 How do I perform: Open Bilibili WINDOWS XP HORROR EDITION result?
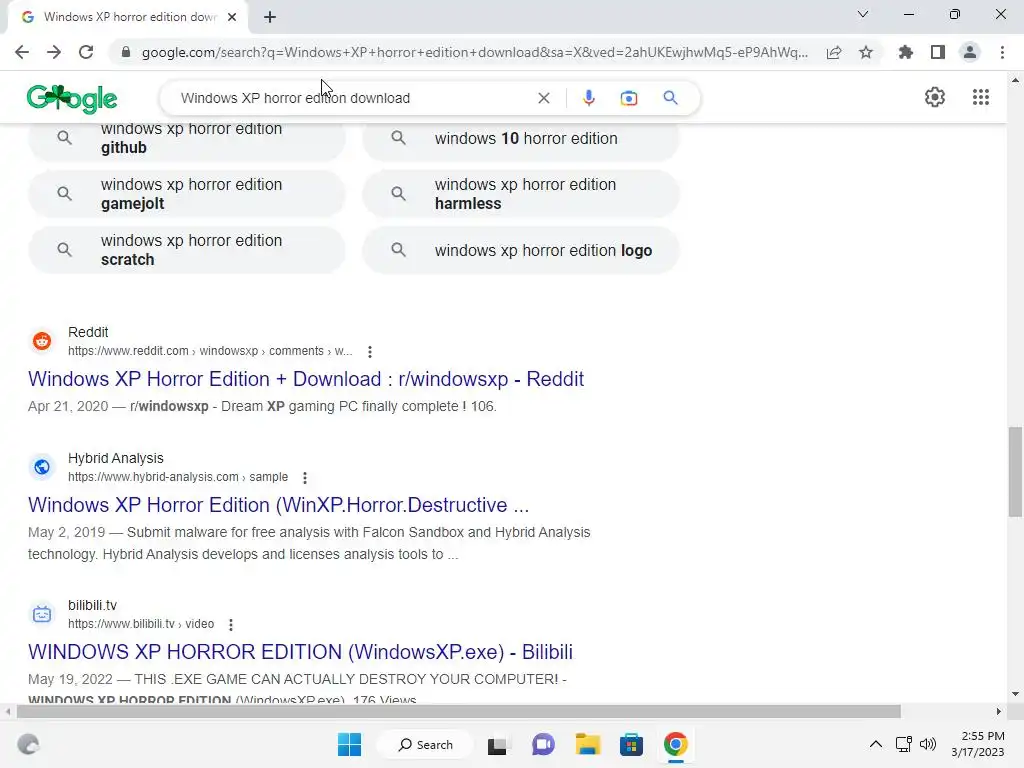pos(300,652)
